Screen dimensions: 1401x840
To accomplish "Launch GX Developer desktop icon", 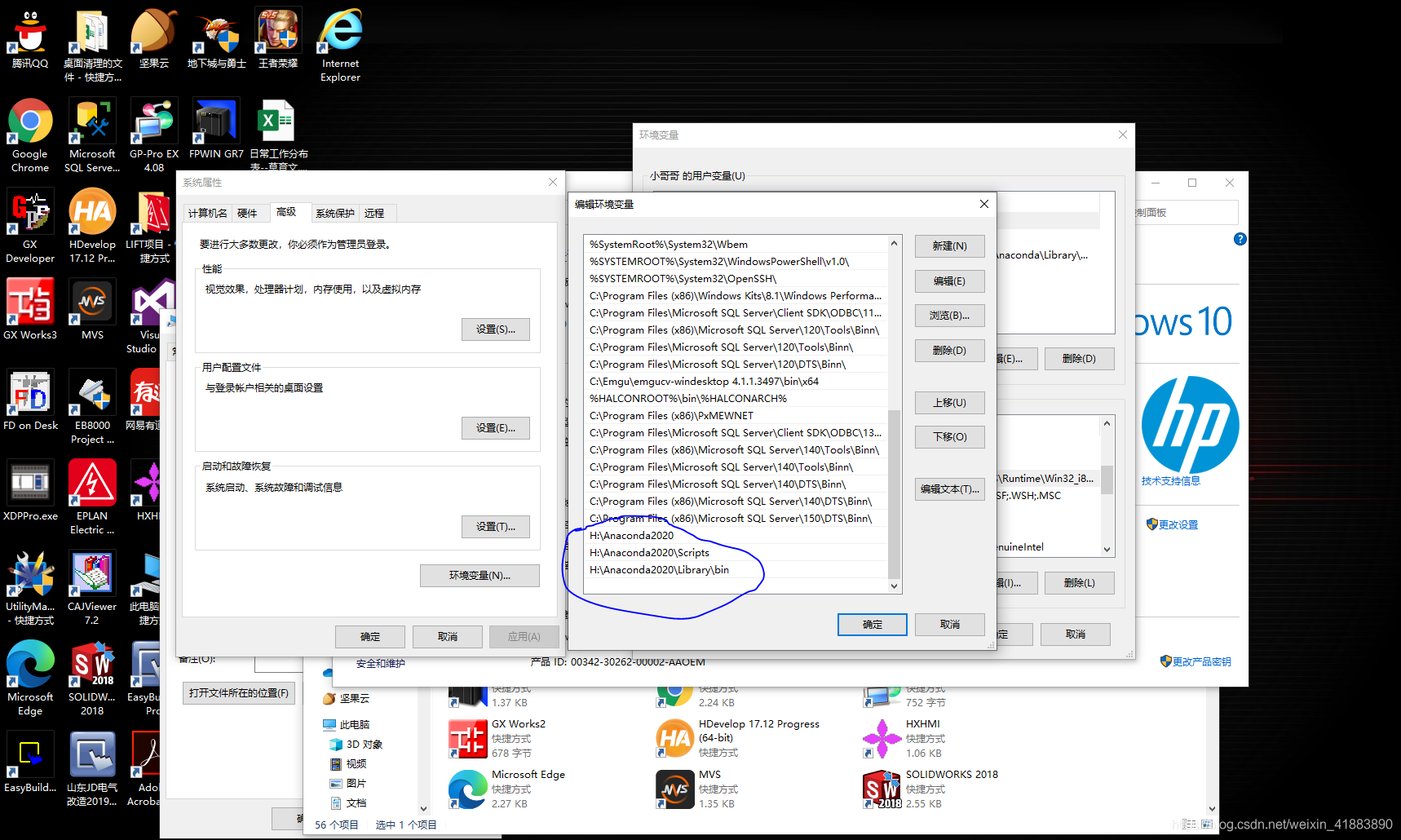I will point(30,226).
